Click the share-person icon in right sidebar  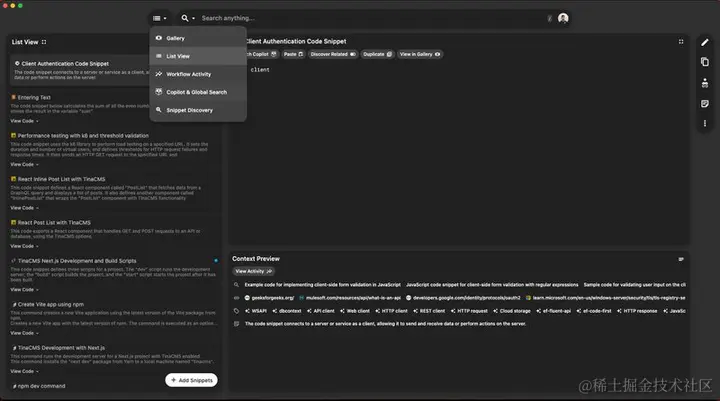(705, 83)
